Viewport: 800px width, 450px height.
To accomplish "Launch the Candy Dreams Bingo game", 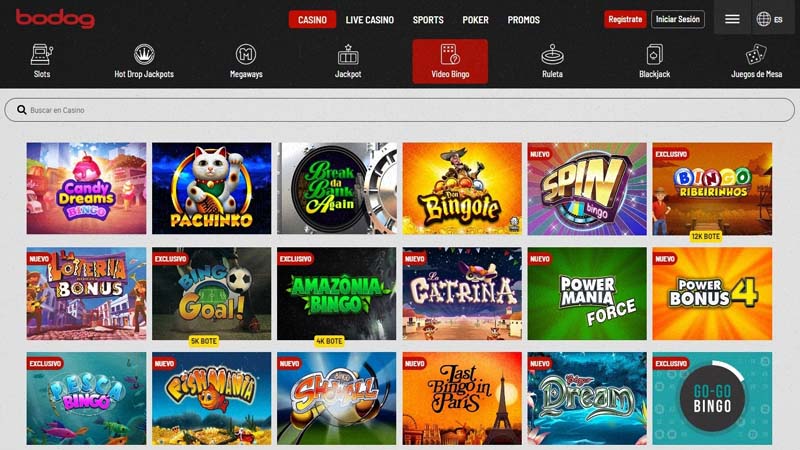I will 86,188.
